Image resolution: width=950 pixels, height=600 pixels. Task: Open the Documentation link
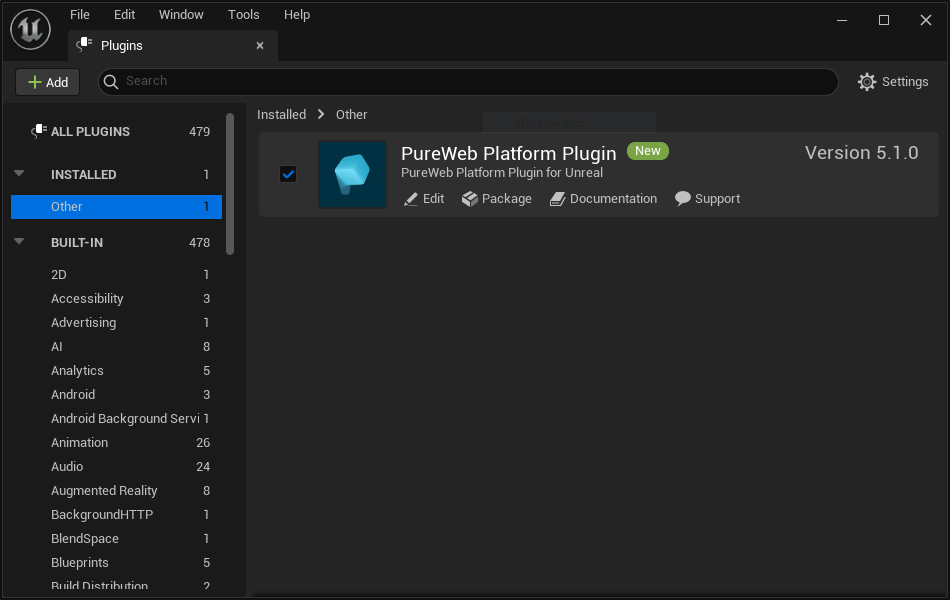603,199
